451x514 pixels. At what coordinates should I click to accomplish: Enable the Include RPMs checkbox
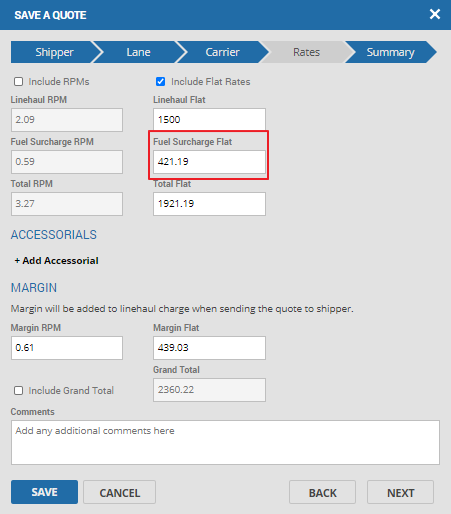pos(19,82)
